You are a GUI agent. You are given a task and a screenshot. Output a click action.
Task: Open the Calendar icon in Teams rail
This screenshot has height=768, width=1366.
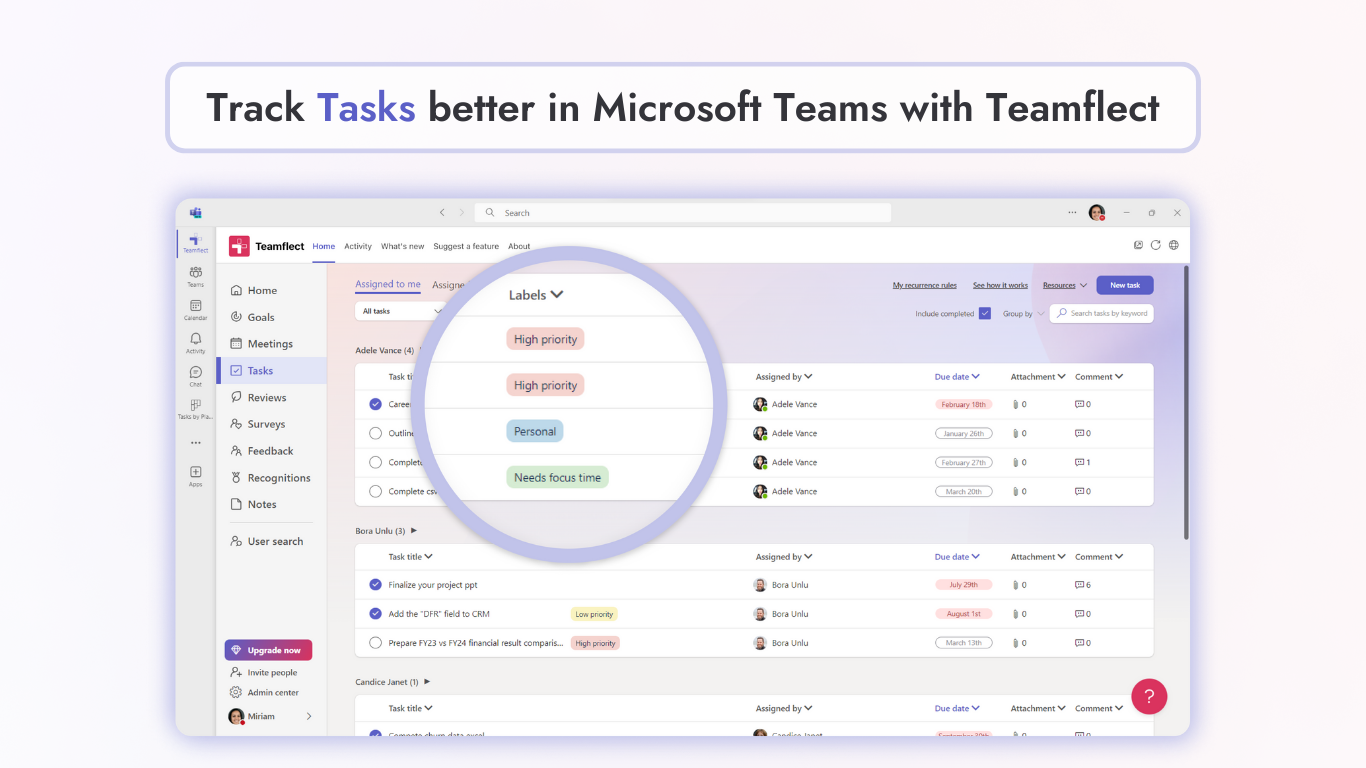click(196, 306)
